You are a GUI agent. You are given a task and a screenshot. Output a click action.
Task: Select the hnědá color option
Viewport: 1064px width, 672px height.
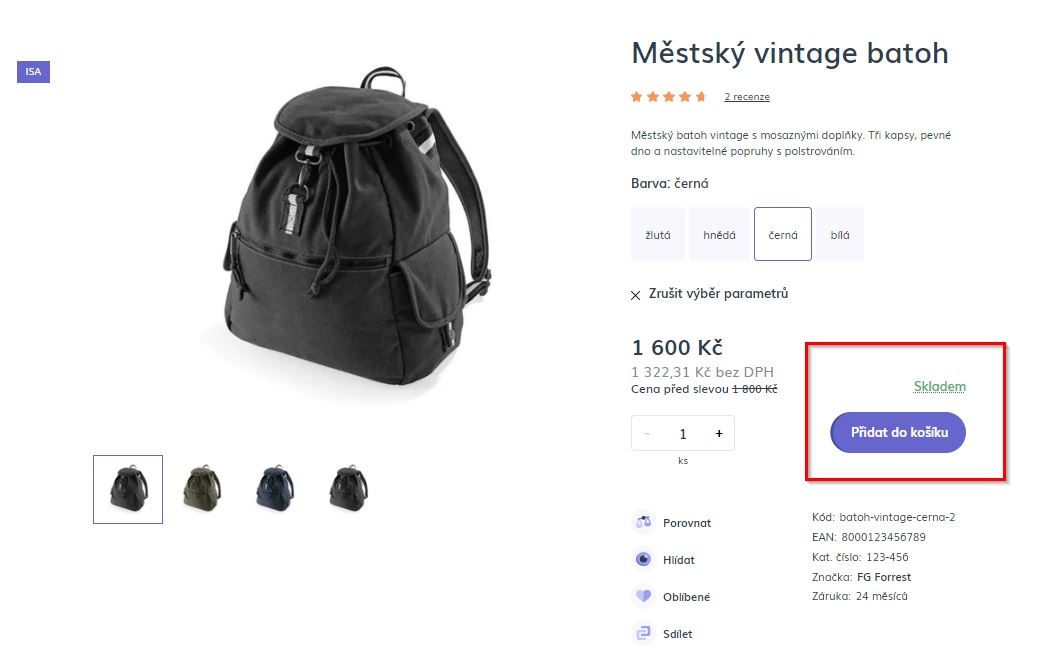pos(719,235)
